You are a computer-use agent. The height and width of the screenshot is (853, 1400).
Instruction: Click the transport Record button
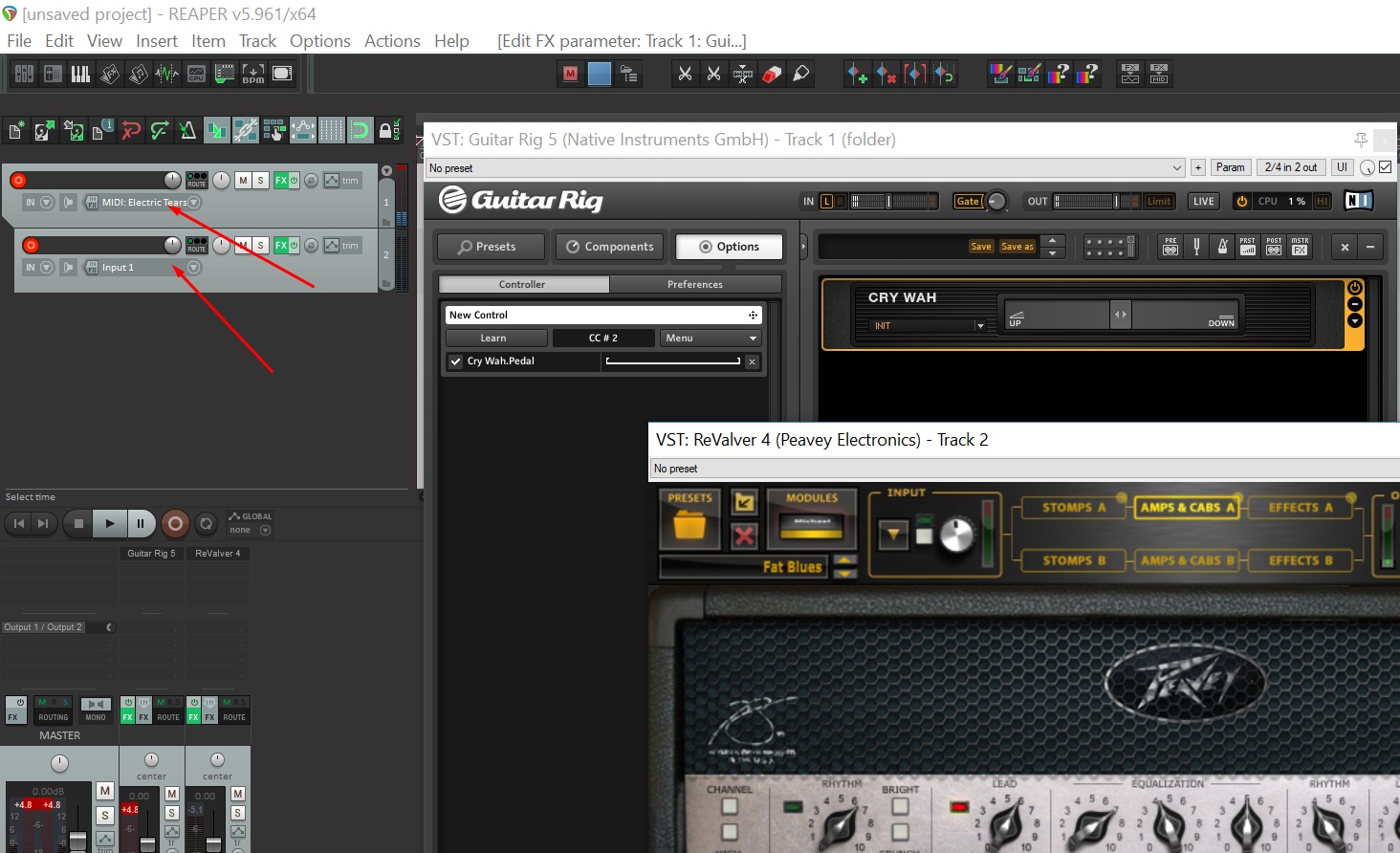[175, 523]
